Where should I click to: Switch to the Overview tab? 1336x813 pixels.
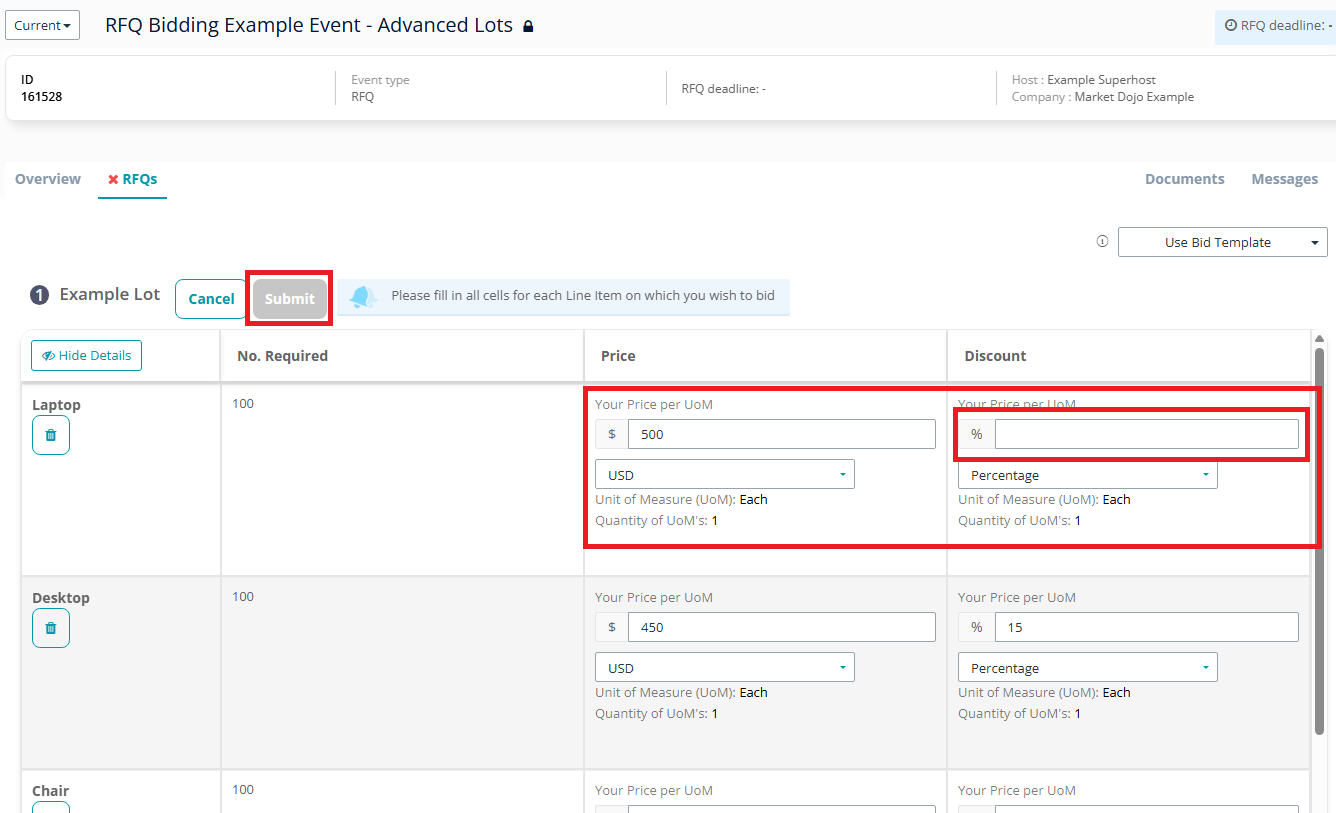click(48, 179)
